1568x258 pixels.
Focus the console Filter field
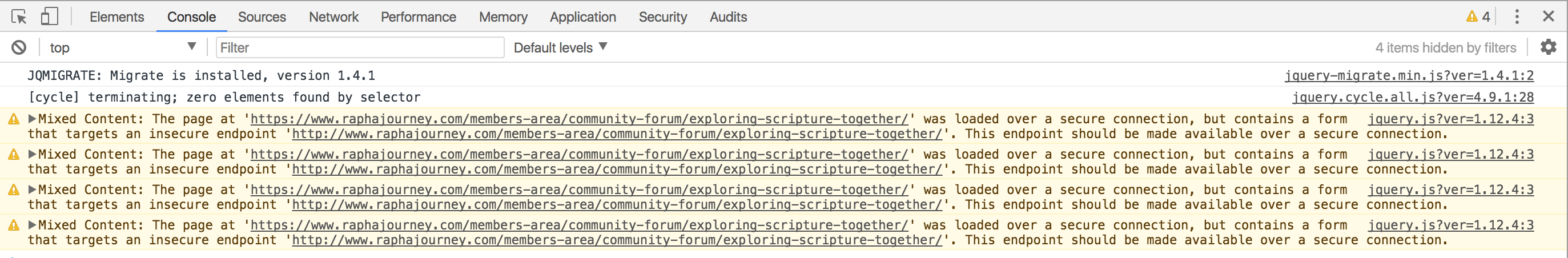point(360,47)
